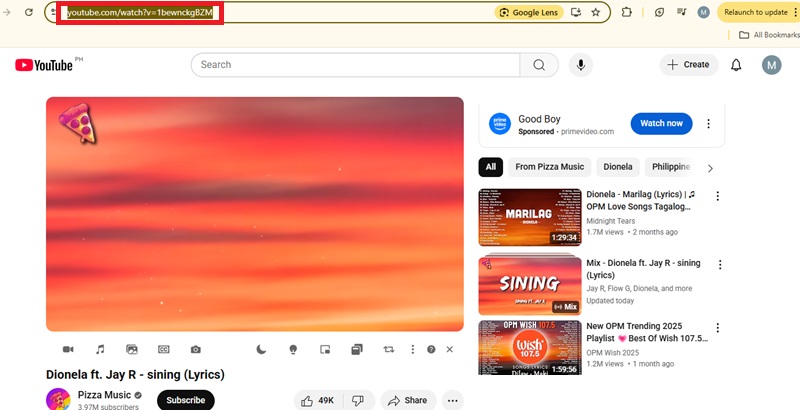The width and height of the screenshot is (800, 410).
Task: Open options for the Sining Mix
Action: pyautogui.click(x=720, y=265)
